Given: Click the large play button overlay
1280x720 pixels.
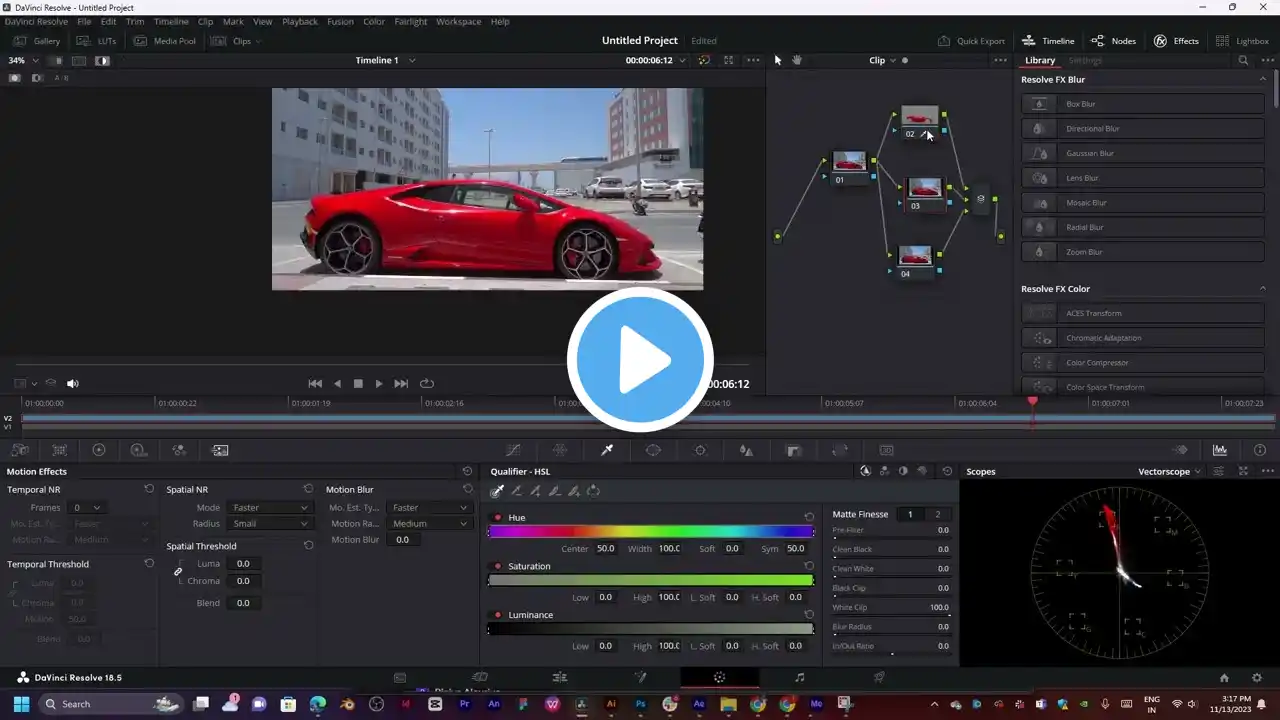Looking at the screenshot, I should click(x=640, y=360).
